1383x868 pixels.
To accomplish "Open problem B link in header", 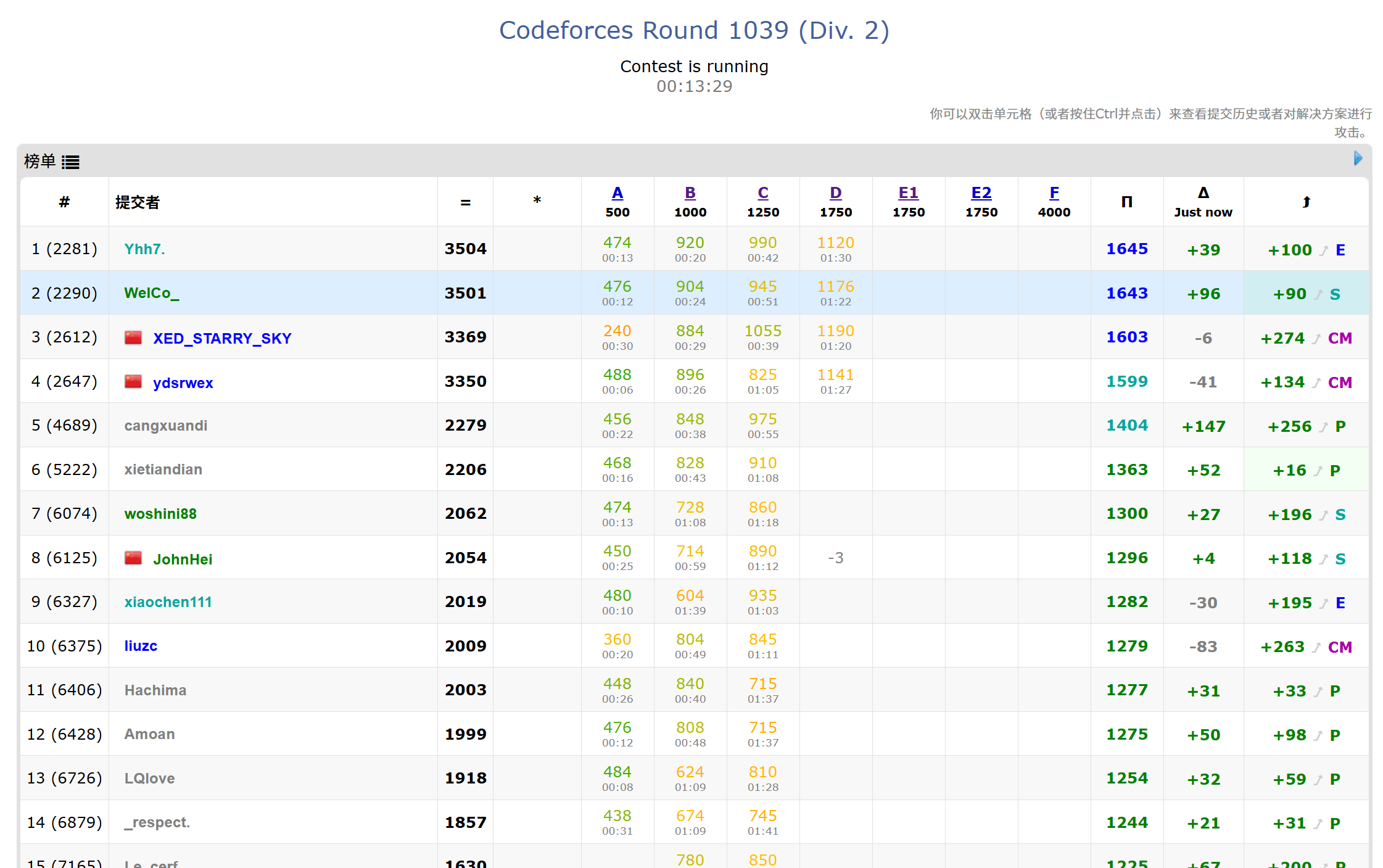I will click(x=690, y=193).
